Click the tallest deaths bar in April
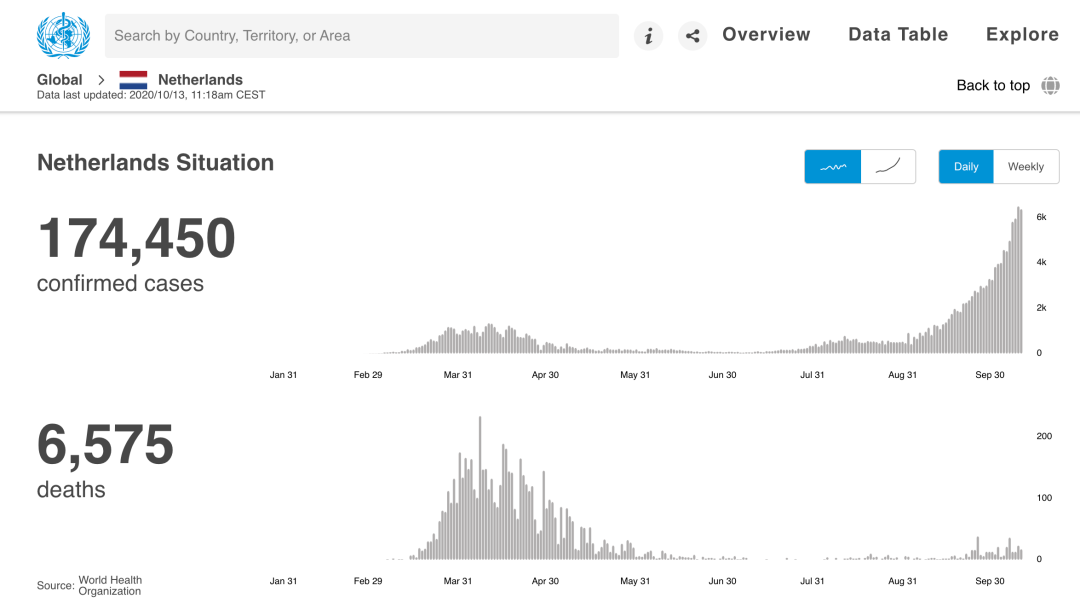This screenshot has width=1080, height=615. coord(480,488)
